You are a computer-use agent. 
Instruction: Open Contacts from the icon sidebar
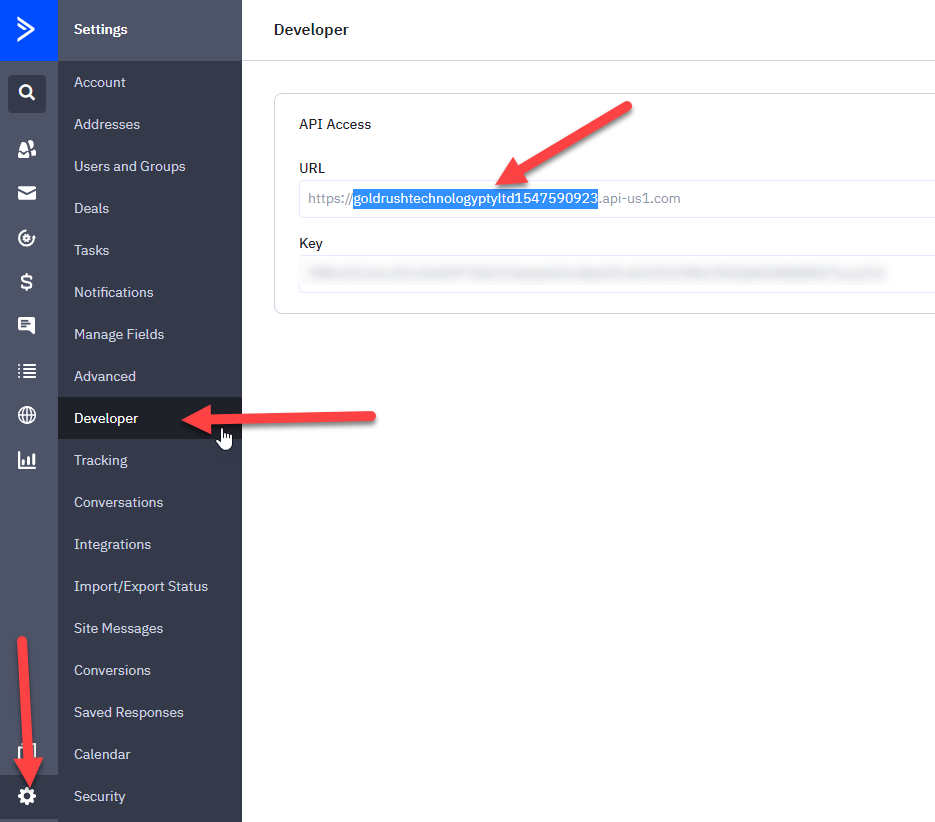click(27, 149)
